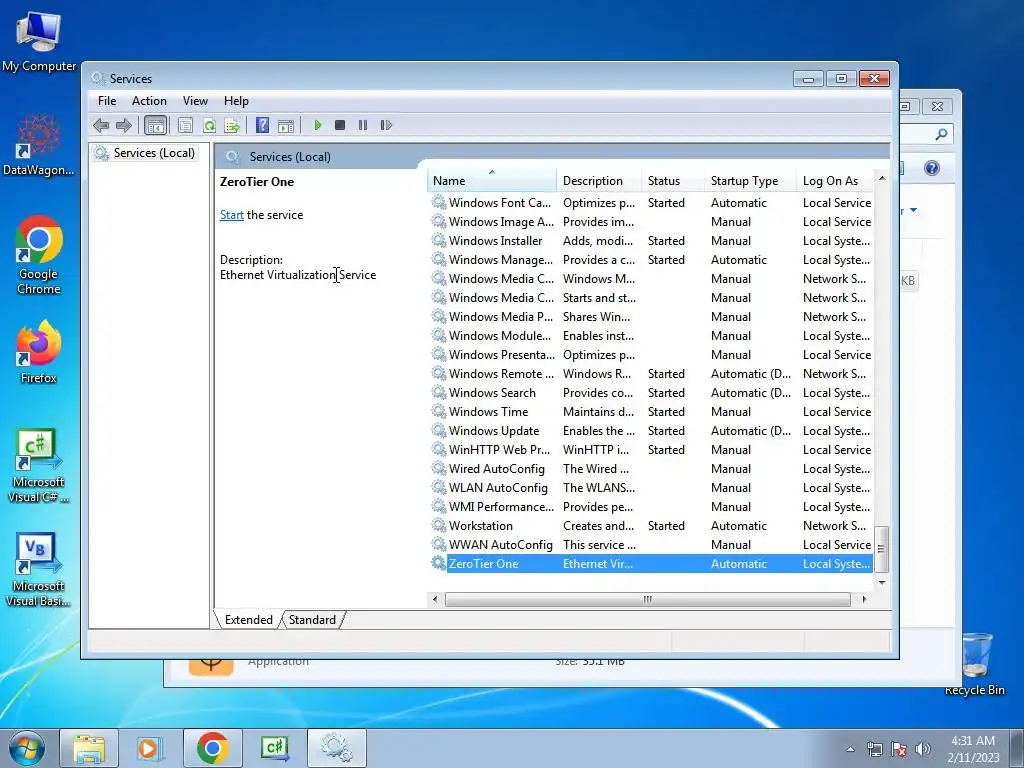Image resolution: width=1024 pixels, height=768 pixels.
Task: Sort by the Description column header
Action: [599, 181]
